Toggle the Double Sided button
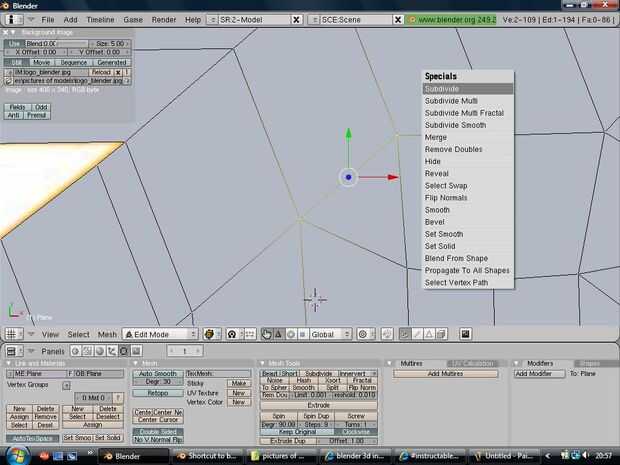The height and width of the screenshot is (465, 620). [x=157, y=432]
